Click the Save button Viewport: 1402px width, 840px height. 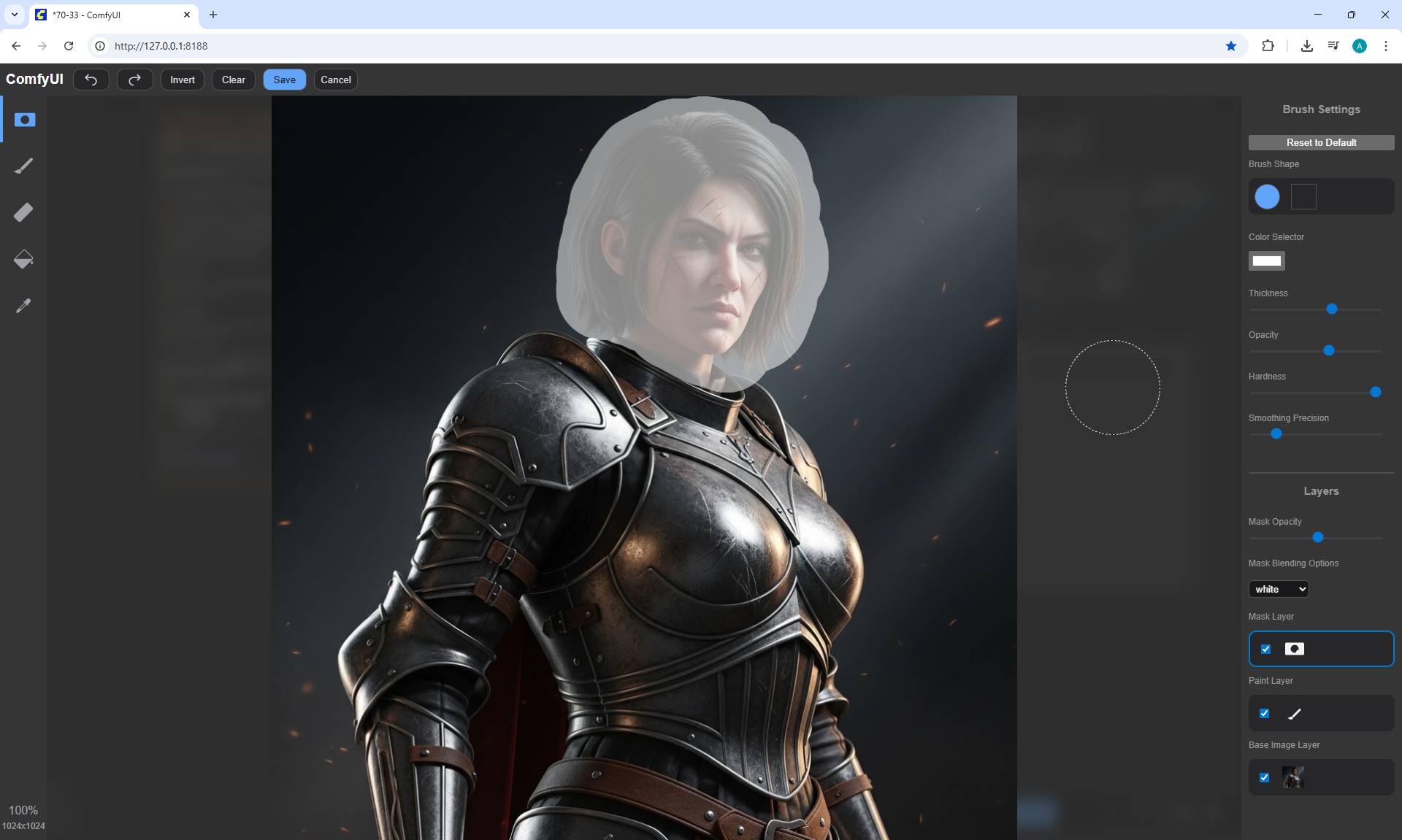[x=284, y=80]
